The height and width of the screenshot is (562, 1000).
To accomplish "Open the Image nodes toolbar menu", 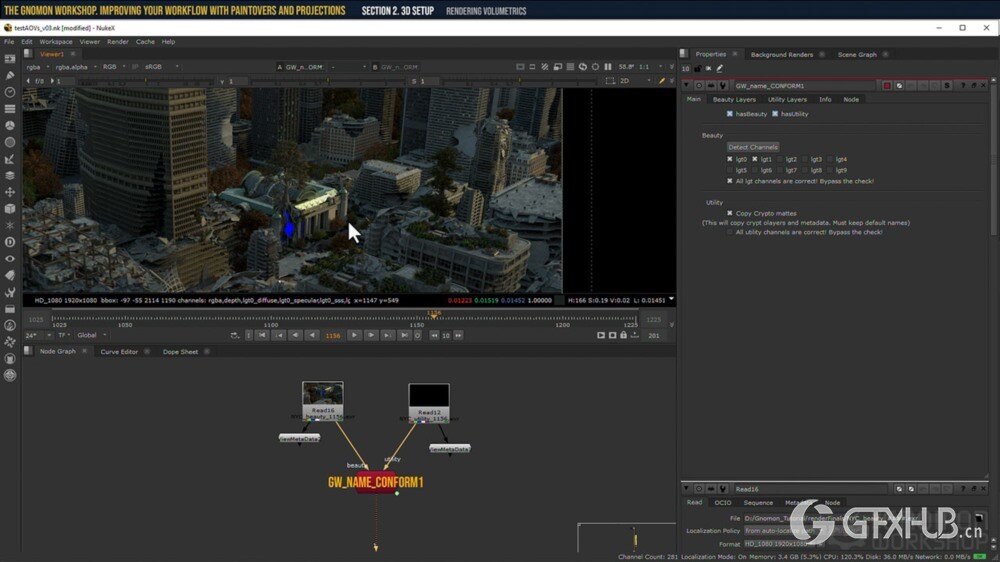I will click(x=10, y=59).
